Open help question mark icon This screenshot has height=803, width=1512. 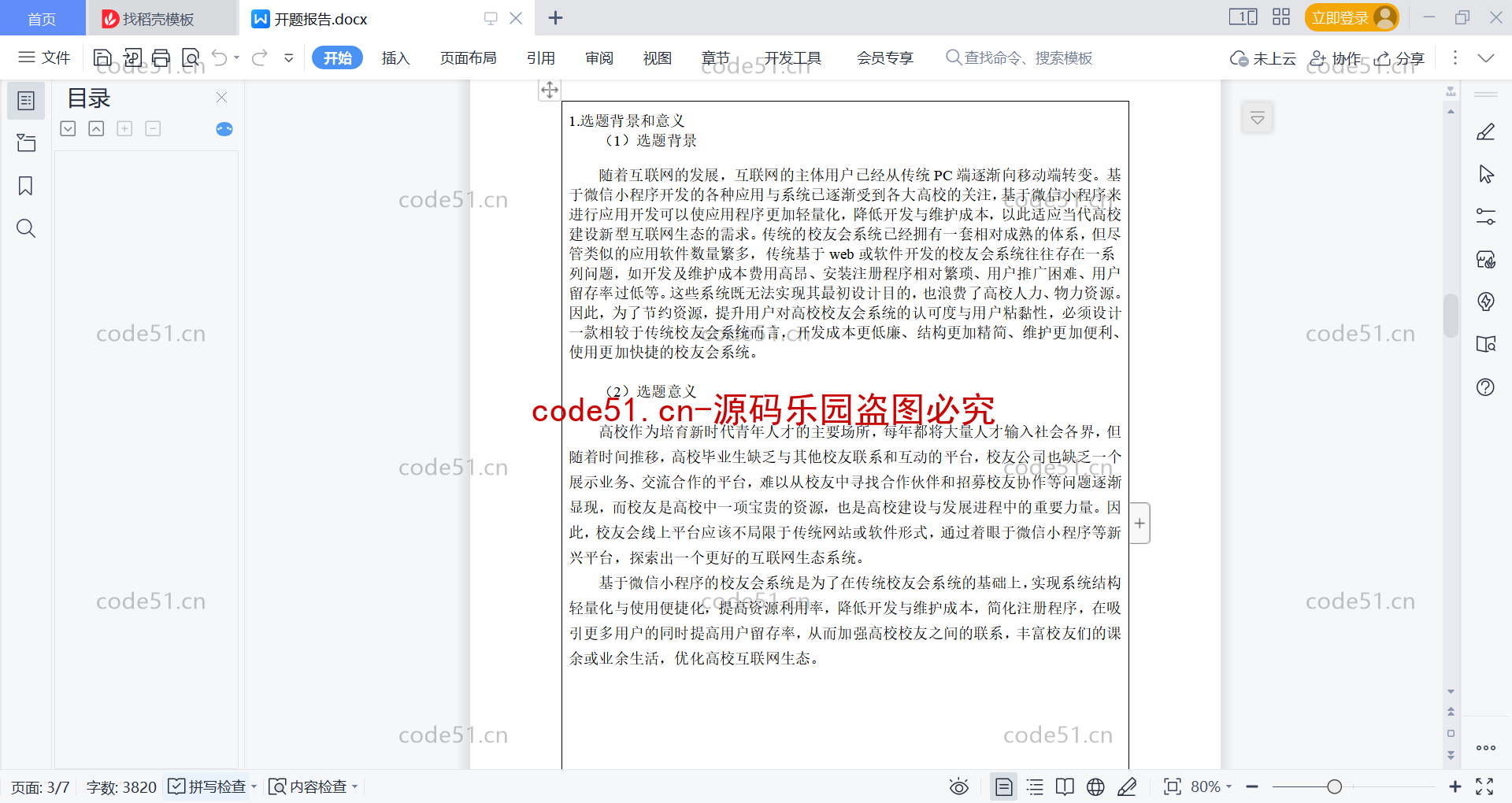[x=1486, y=387]
